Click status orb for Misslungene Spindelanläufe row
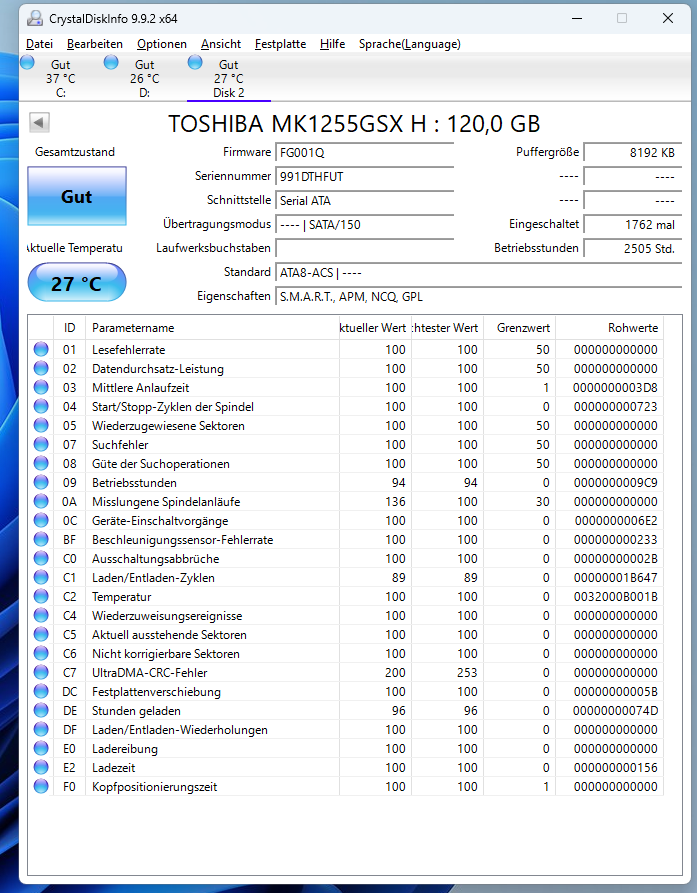Screen dimensions: 697x893 click(x=41, y=501)
